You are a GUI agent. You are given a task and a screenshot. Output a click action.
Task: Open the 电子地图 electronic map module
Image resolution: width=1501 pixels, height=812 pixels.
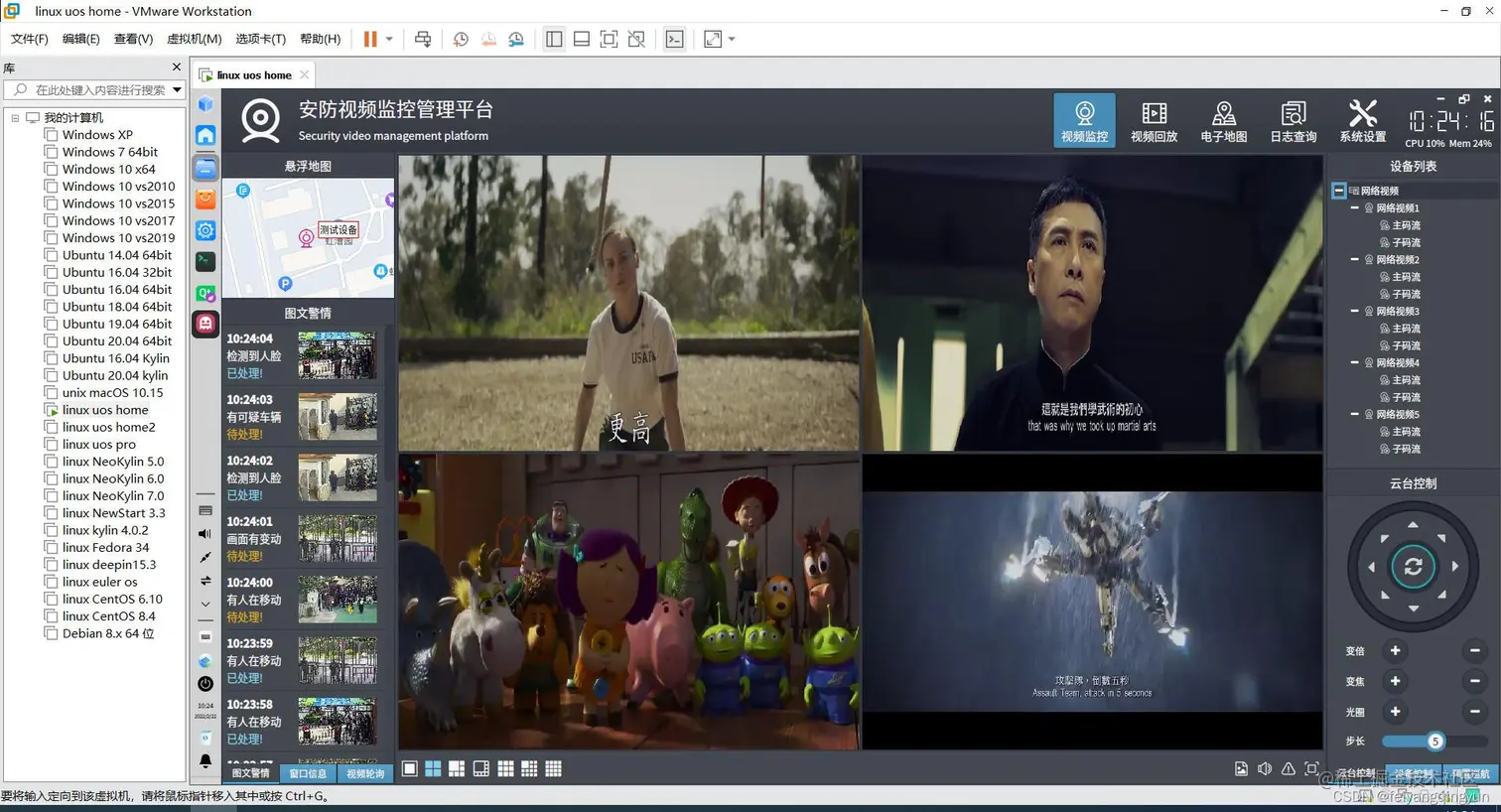pos(1223,121)
